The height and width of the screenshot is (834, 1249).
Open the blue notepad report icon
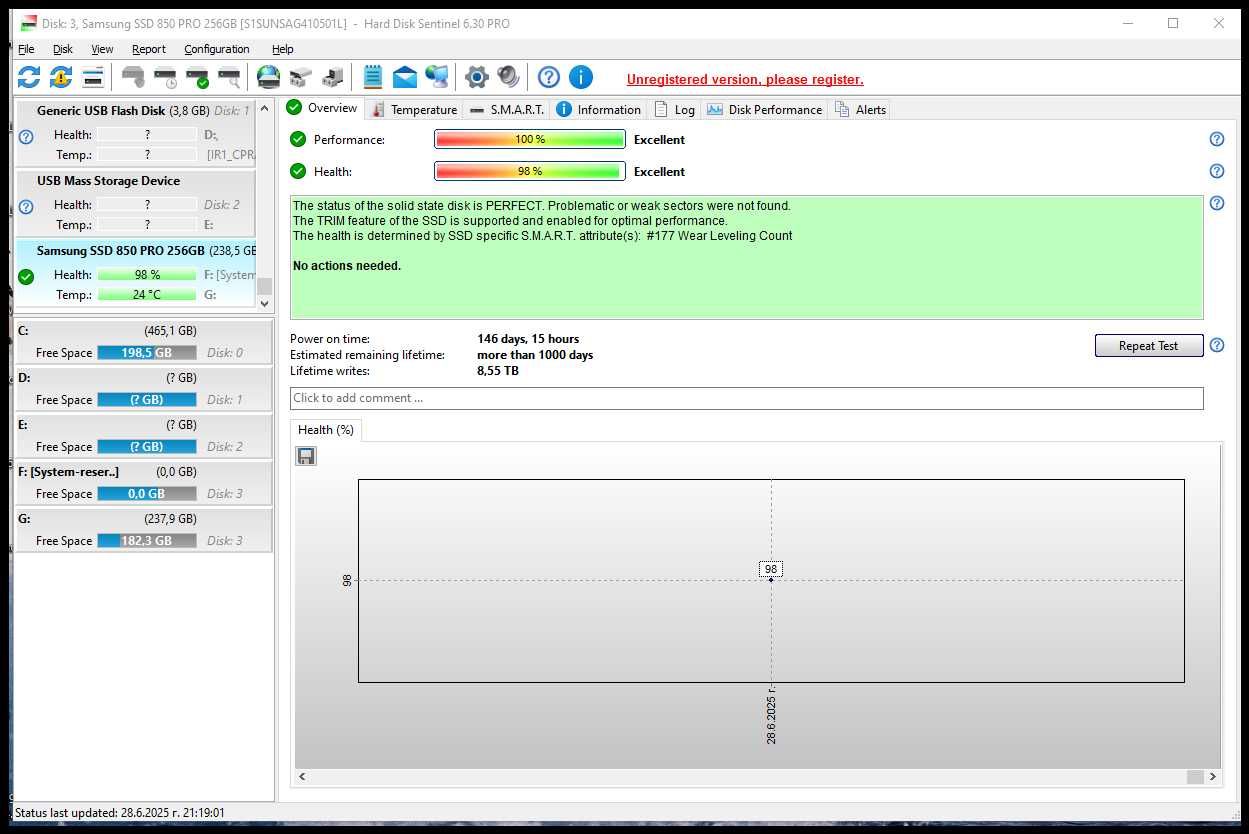[372, 77]
